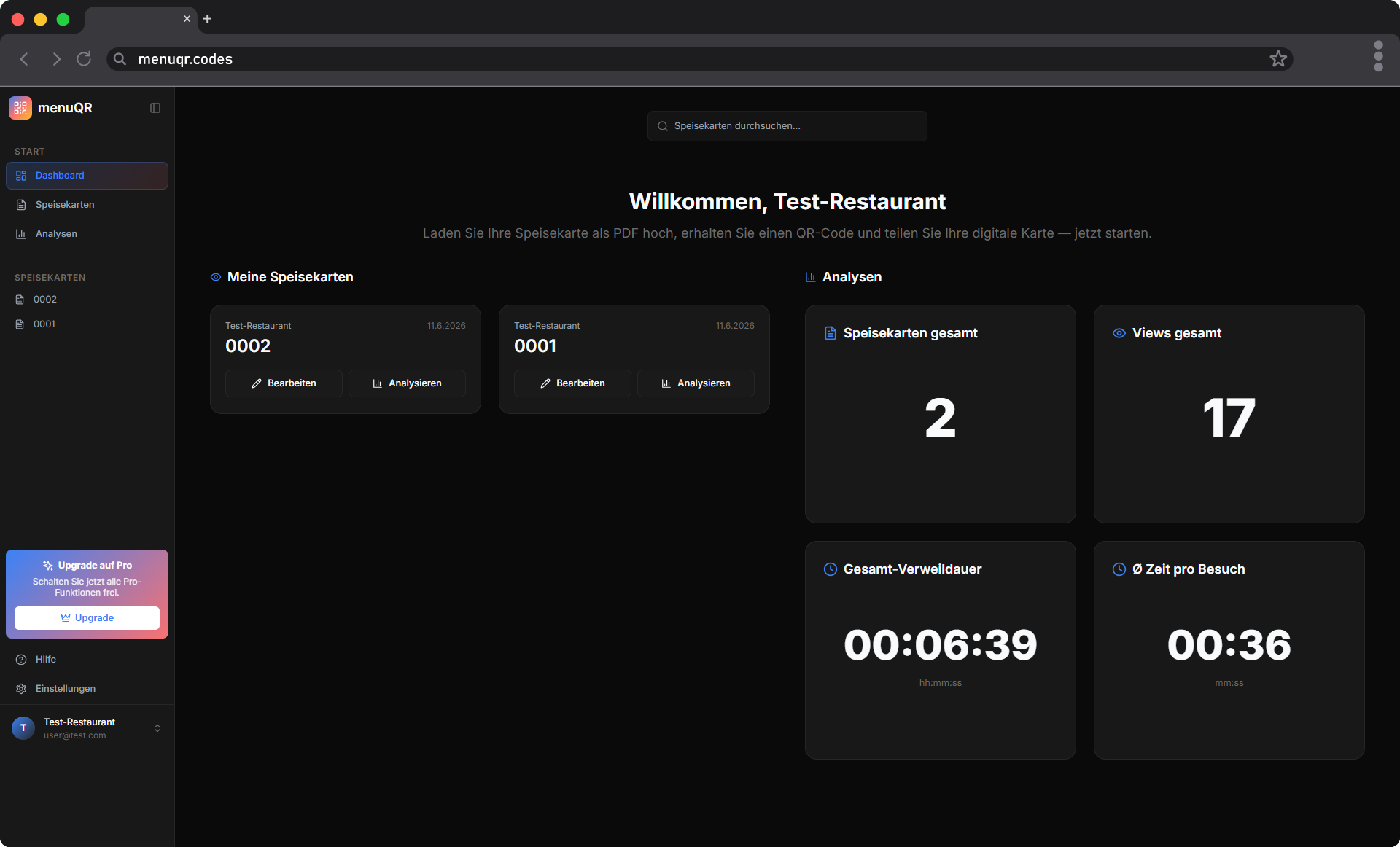Click the clock icon in Zeit pro Besuch
1400x847 pixels.
point(1119,569)
